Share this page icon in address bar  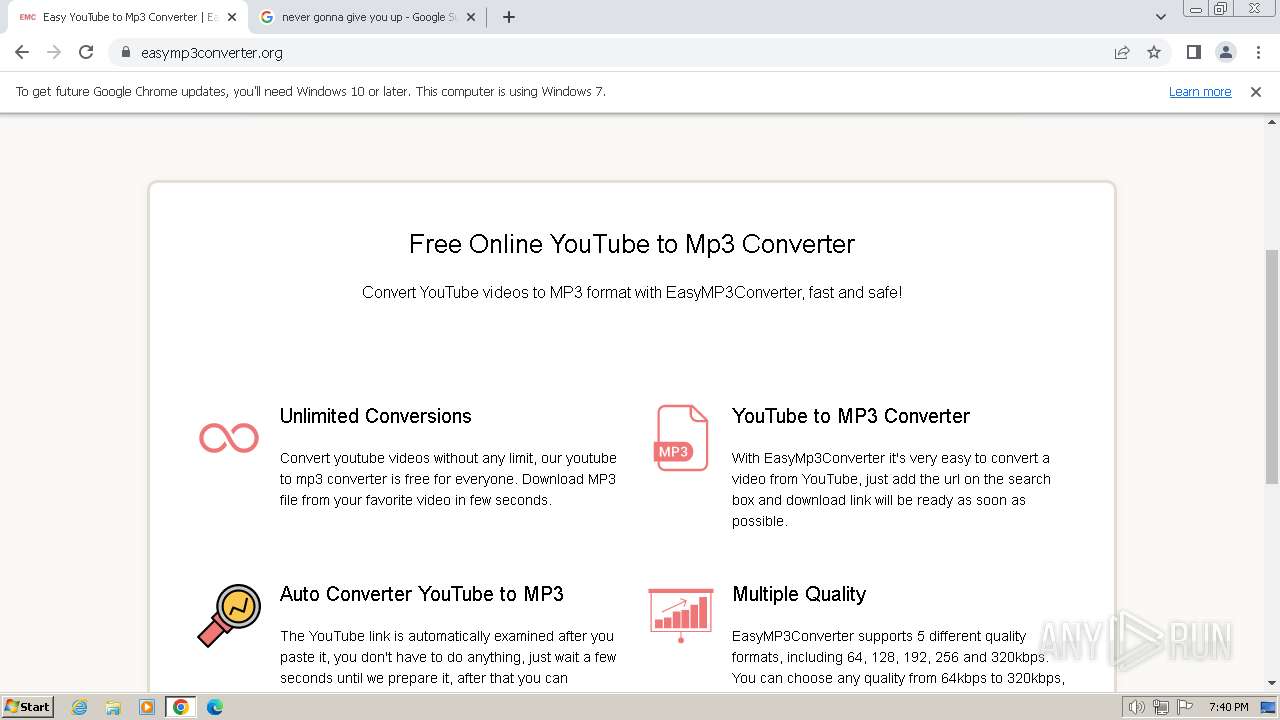pyautogui.click(x=1122, y=52)
